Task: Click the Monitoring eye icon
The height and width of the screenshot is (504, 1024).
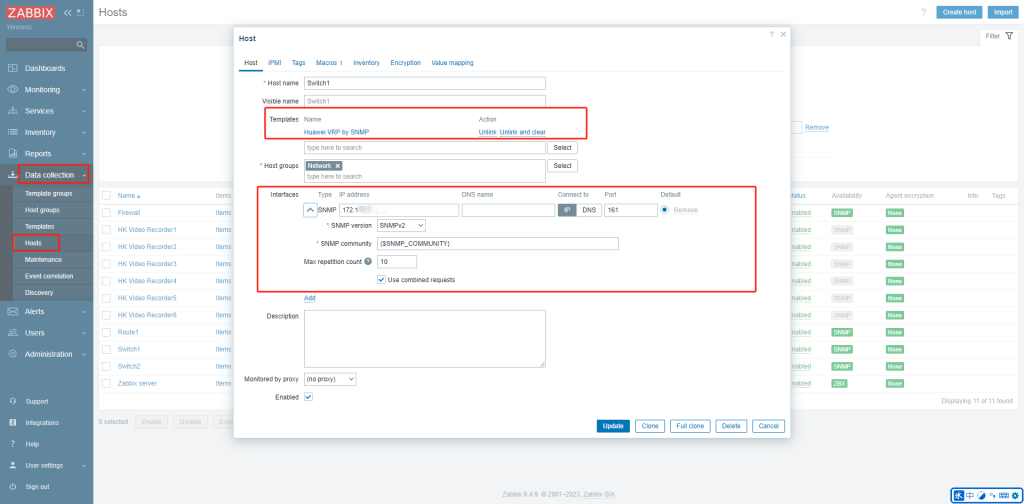Action: point(12,89)
